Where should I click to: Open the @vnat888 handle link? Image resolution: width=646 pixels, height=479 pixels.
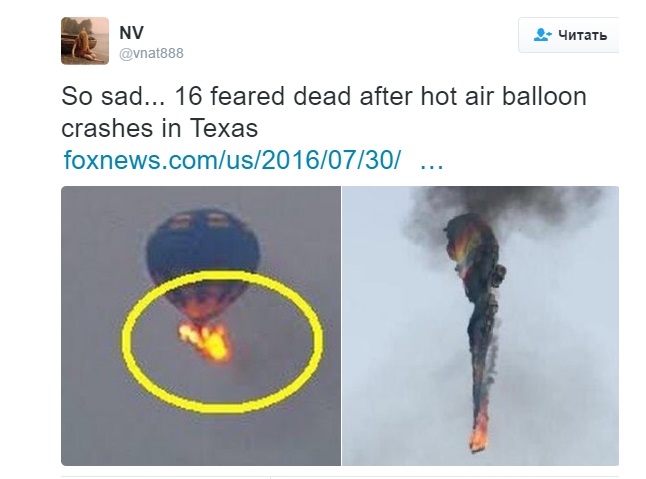[x=151, y=53]
